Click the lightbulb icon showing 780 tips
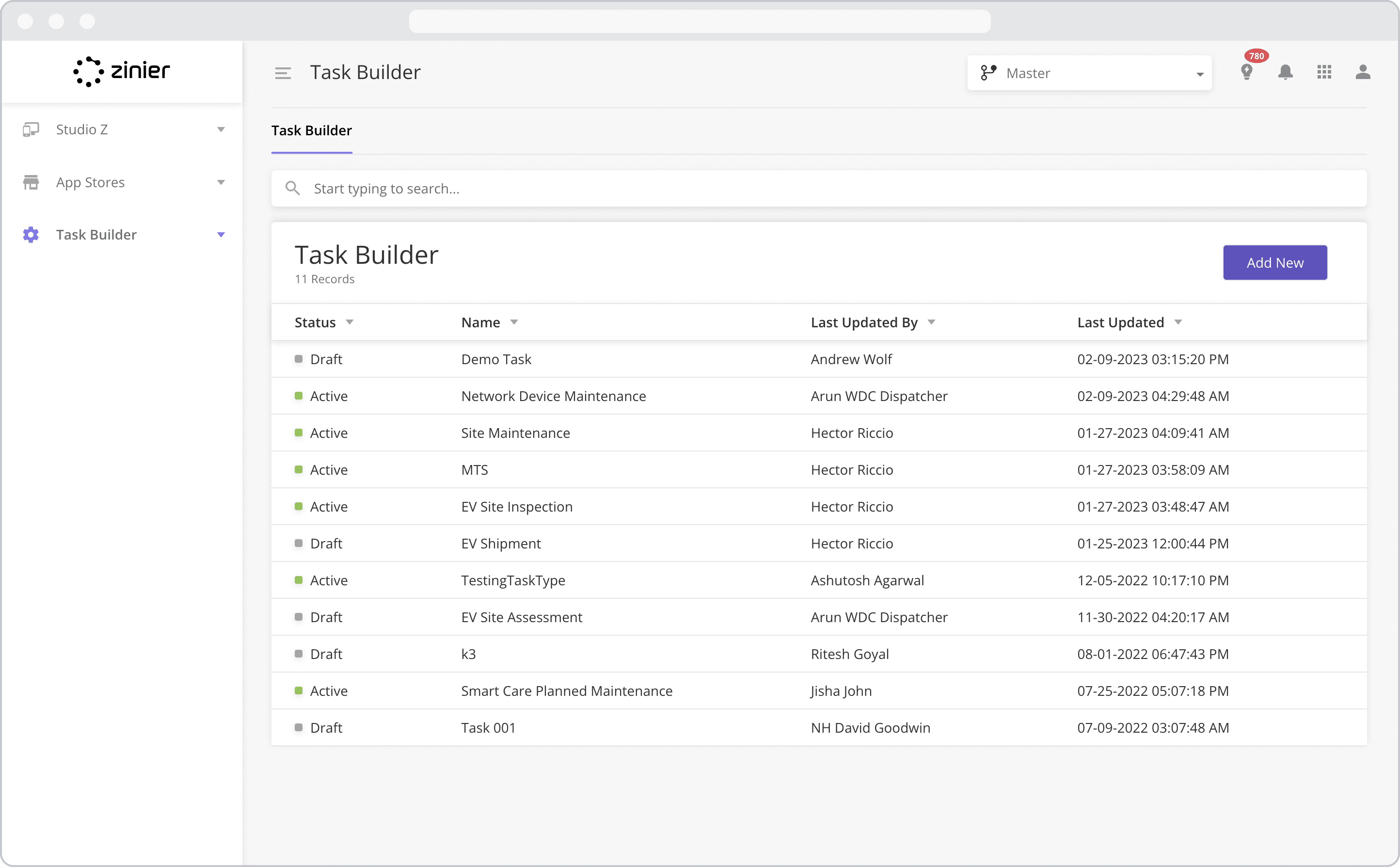 pyautogui.click(x=1247, y=72)
